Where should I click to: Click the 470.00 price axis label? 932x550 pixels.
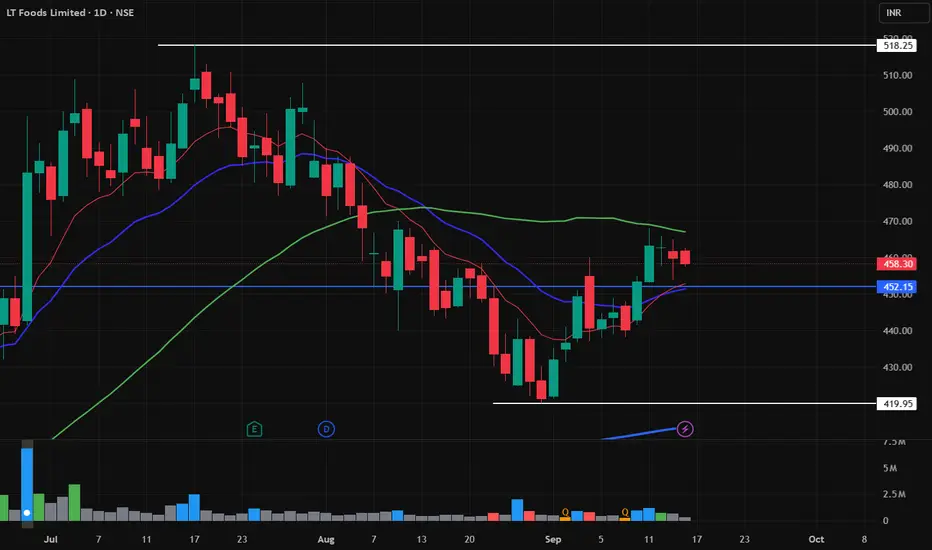coord(898,221)
